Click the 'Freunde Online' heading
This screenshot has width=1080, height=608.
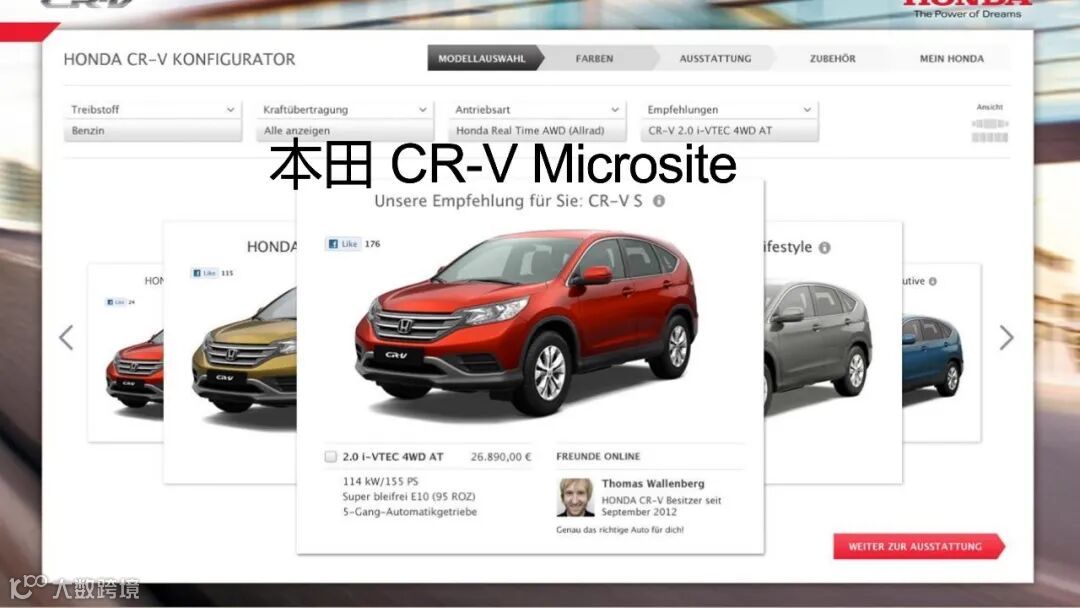click(598, 457)
